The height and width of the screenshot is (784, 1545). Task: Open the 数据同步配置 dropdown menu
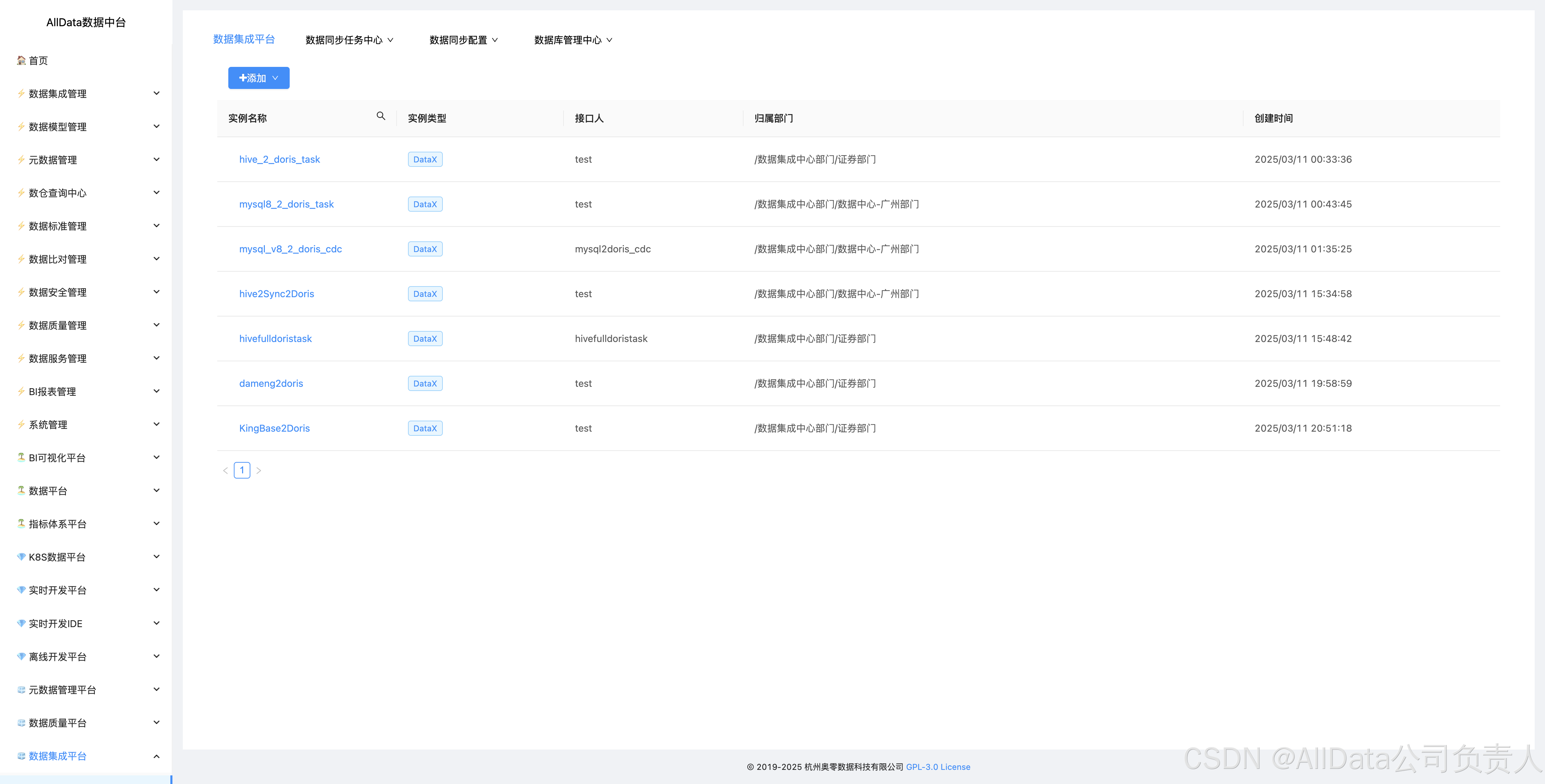[x=464, y=40]
